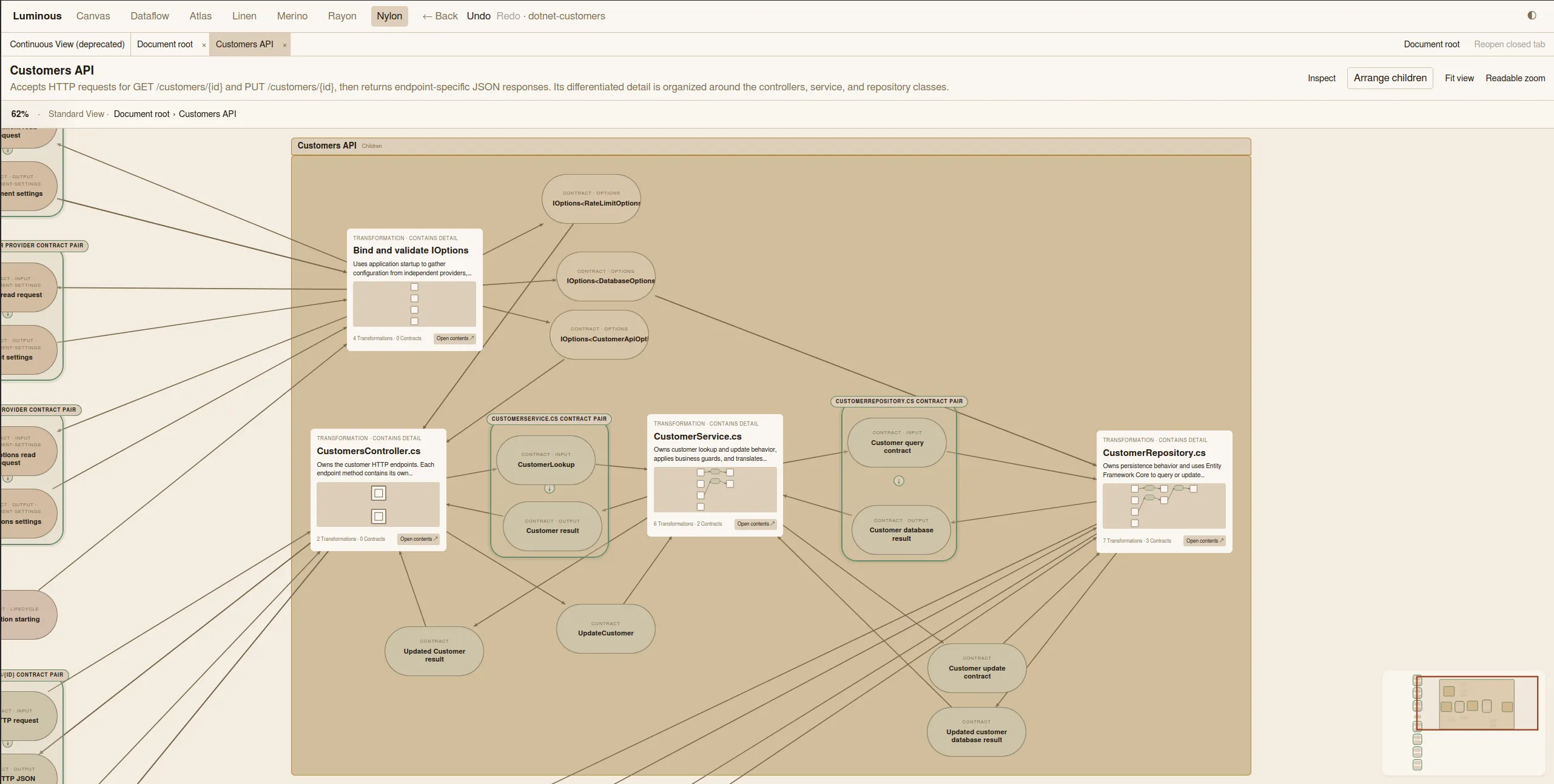This screenshot has height=784, width=1554.
Task: Open contents of CustomerRepository.cs card
Action: [1205, 541]
